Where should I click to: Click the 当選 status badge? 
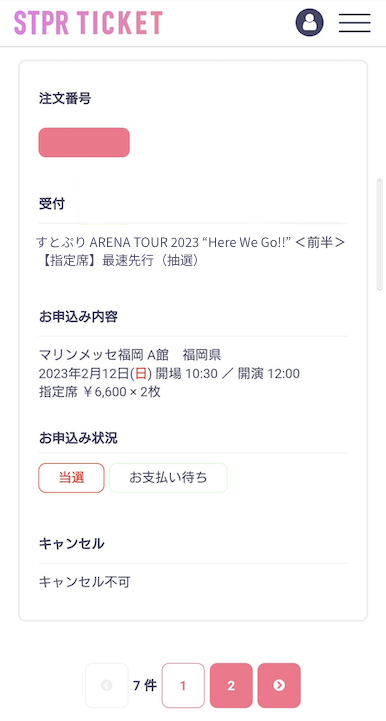71,478
